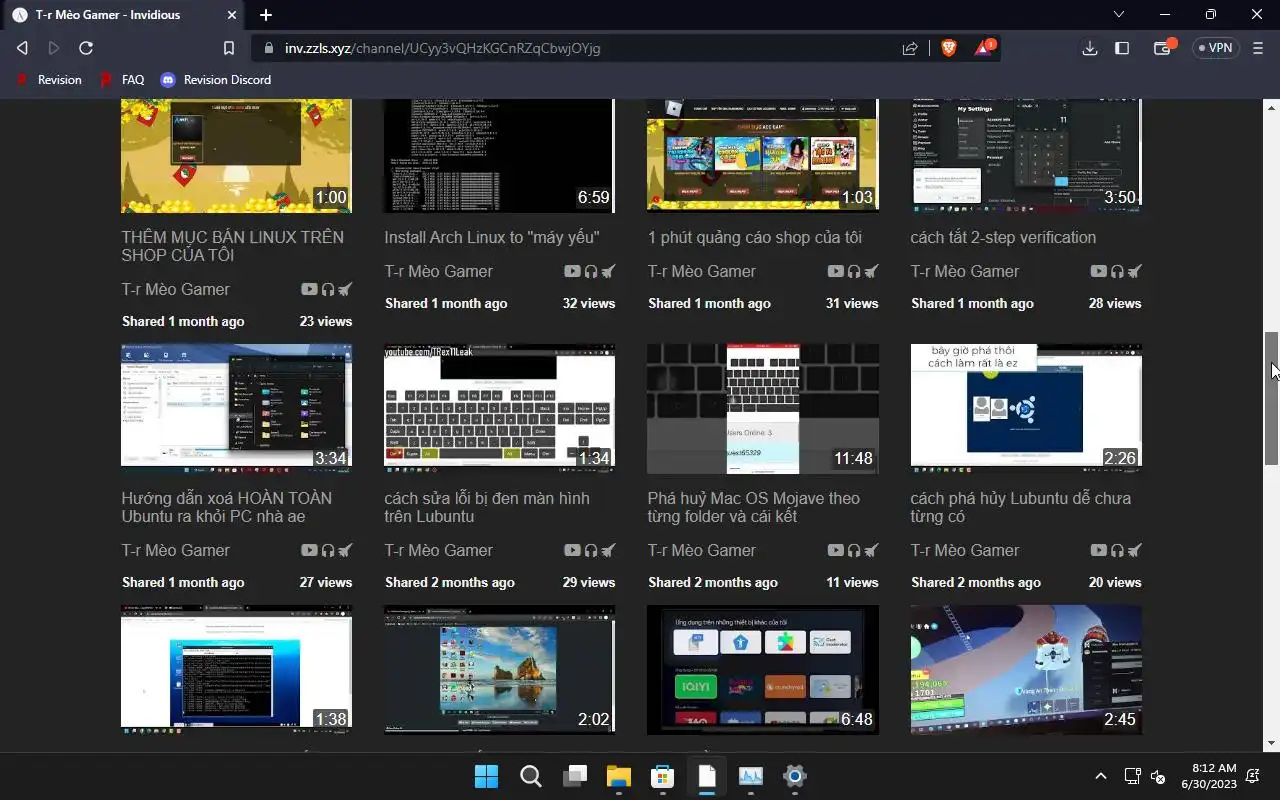Select the T-r Mèo Gamer - Invidious tab
The image size is (1280, 800).
point(125,15)
